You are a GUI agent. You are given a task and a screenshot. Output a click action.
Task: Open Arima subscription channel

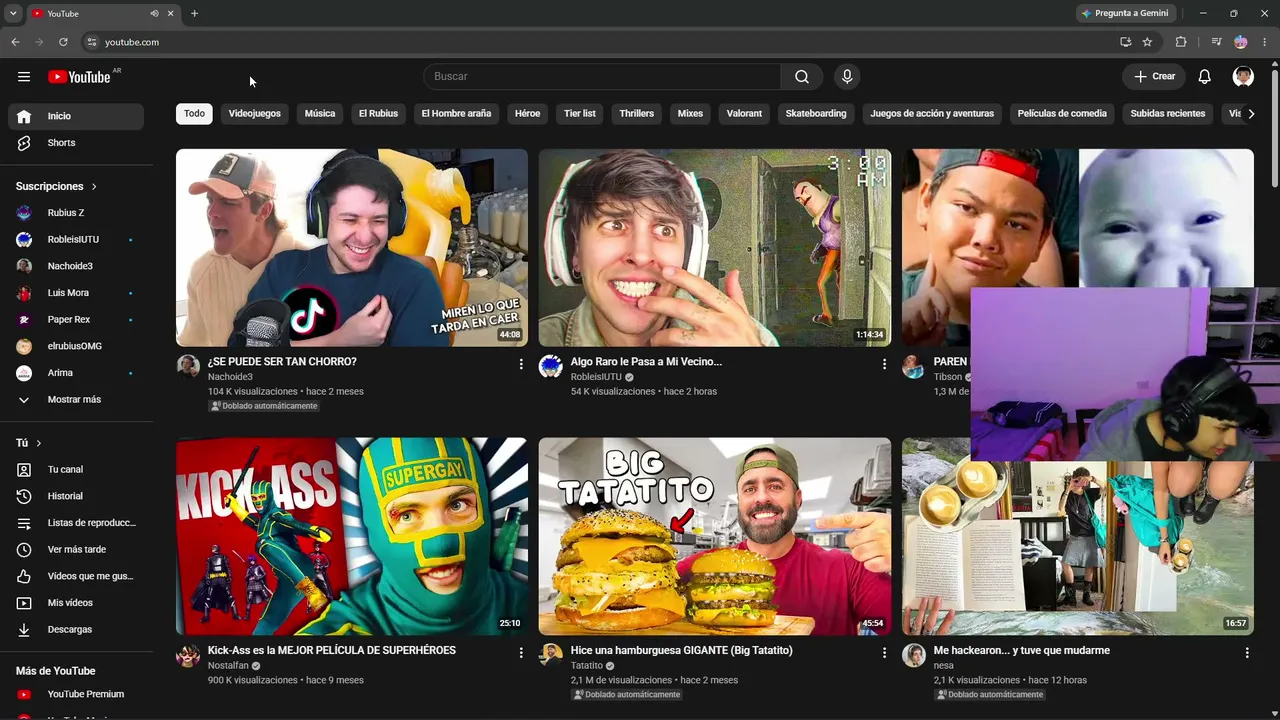(x=76, y=373)
